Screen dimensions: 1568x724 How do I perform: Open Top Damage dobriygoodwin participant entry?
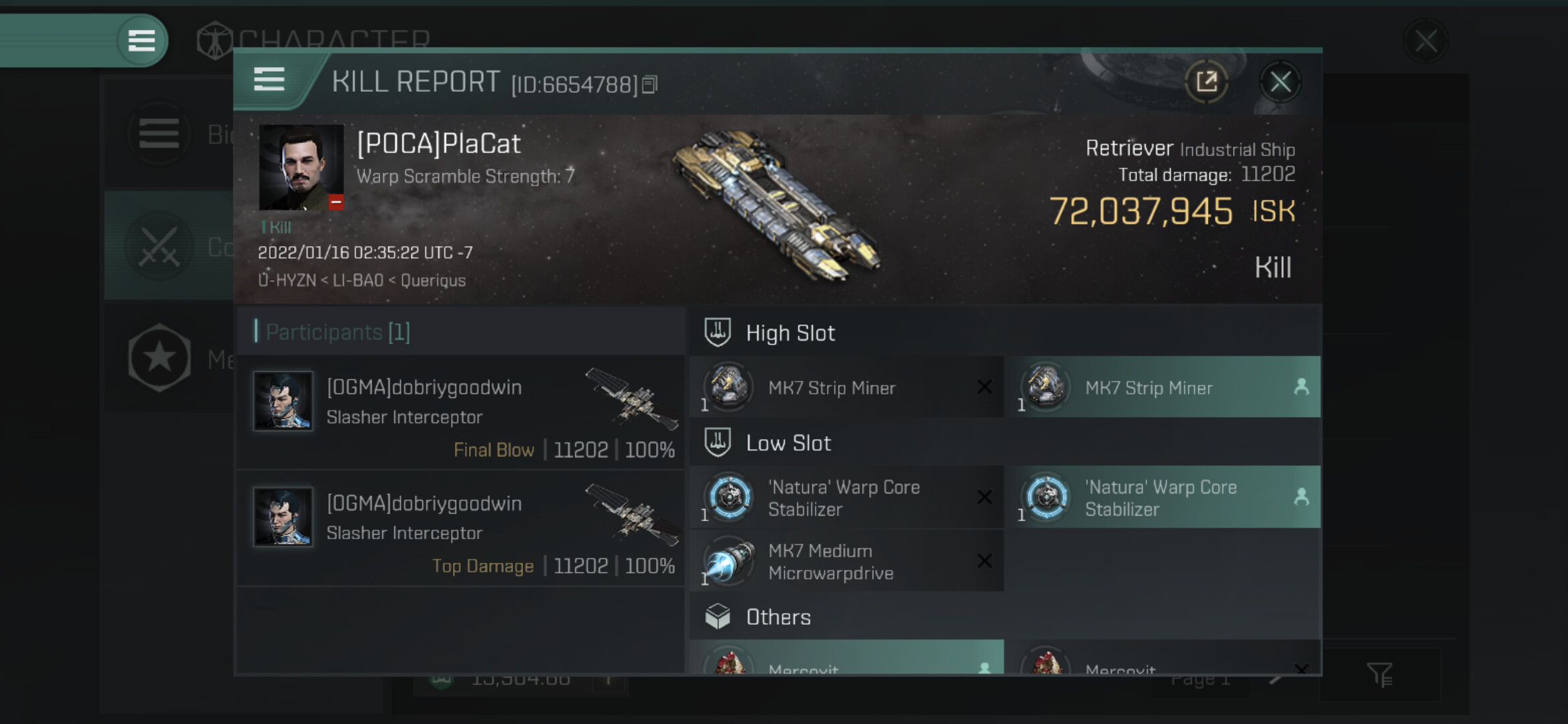[461, 529]
